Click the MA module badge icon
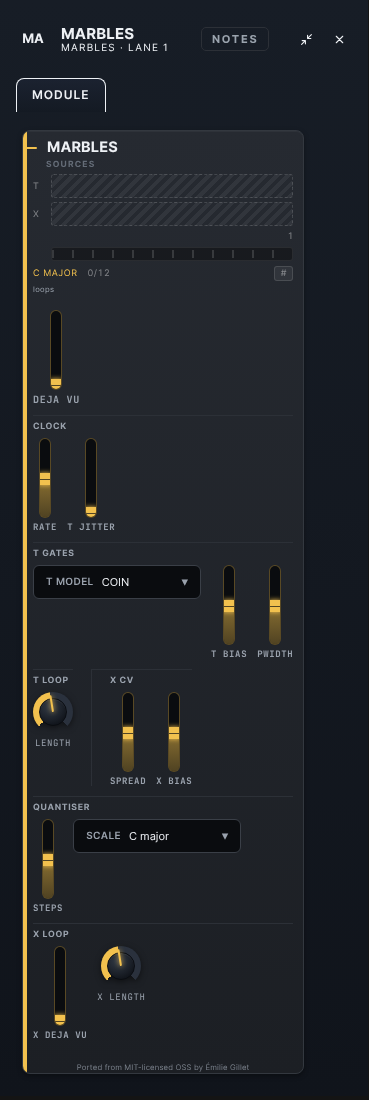Viewport: 369px width, 1100px height. tap(33, 39)
